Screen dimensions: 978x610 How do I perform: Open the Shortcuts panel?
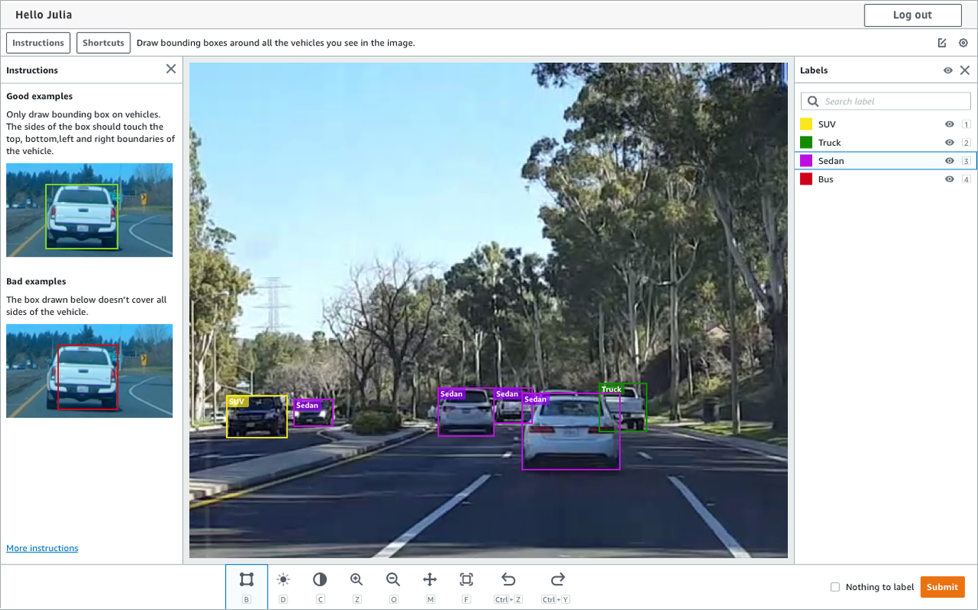[102, 43]
